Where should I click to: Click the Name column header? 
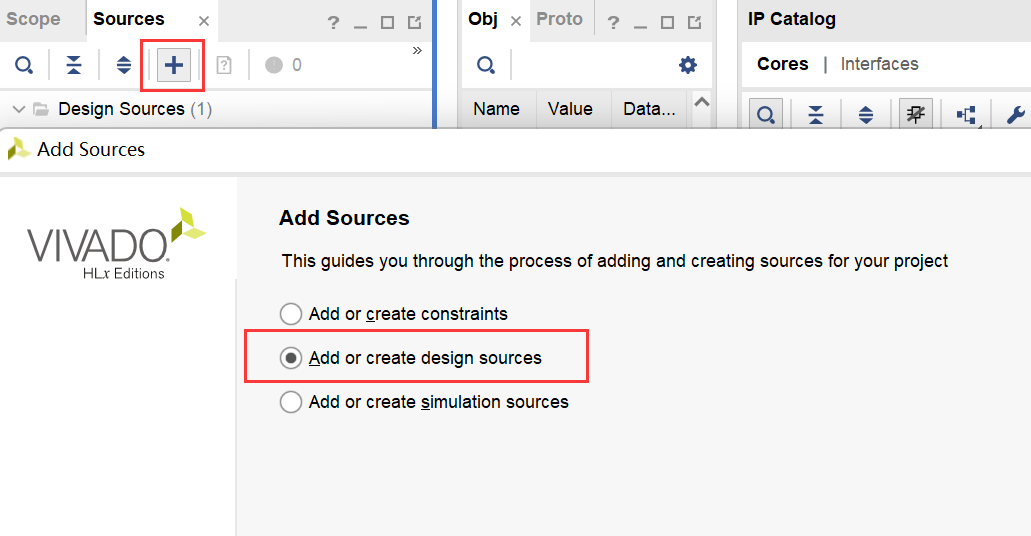497,109
